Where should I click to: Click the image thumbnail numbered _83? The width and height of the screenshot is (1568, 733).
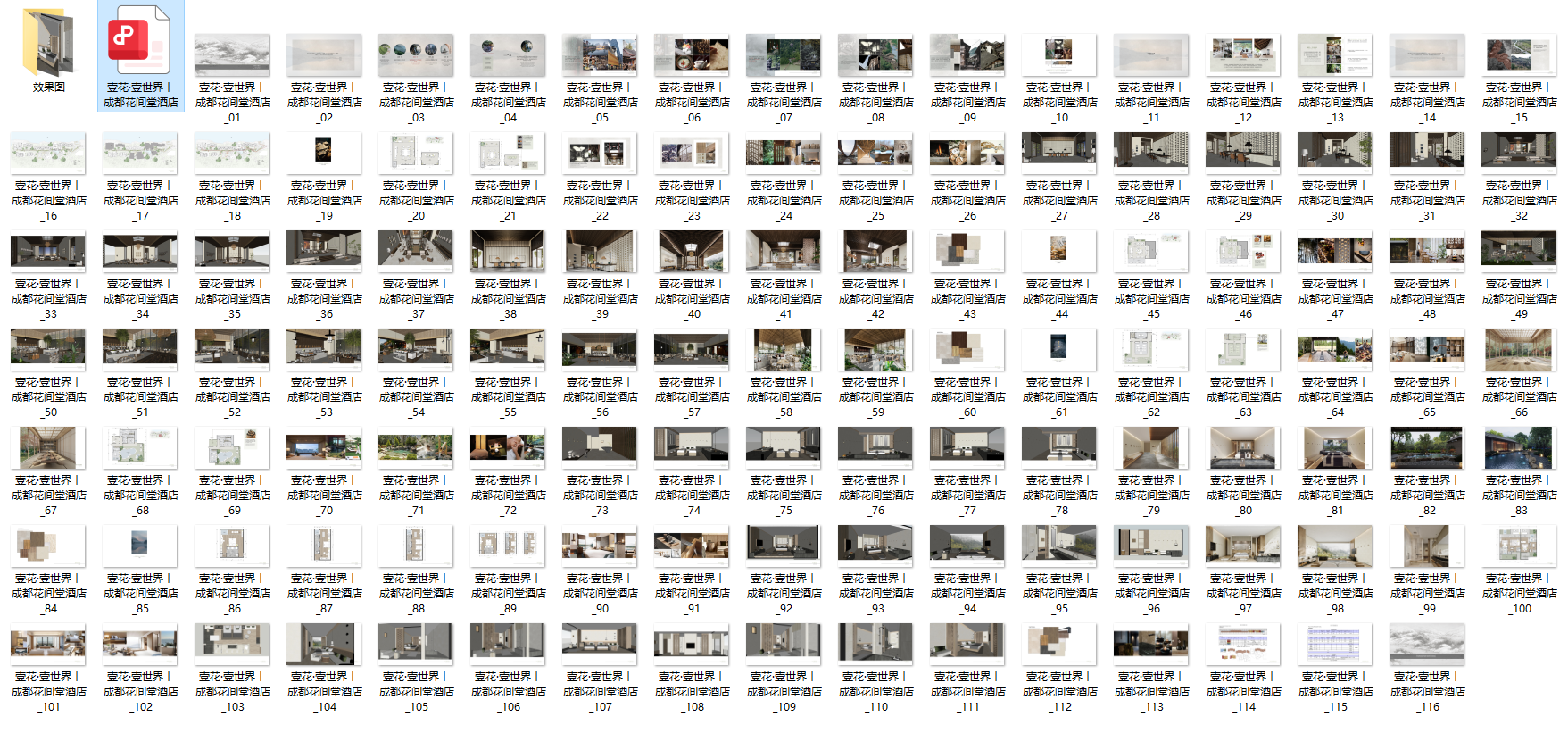coord(1519,448)
